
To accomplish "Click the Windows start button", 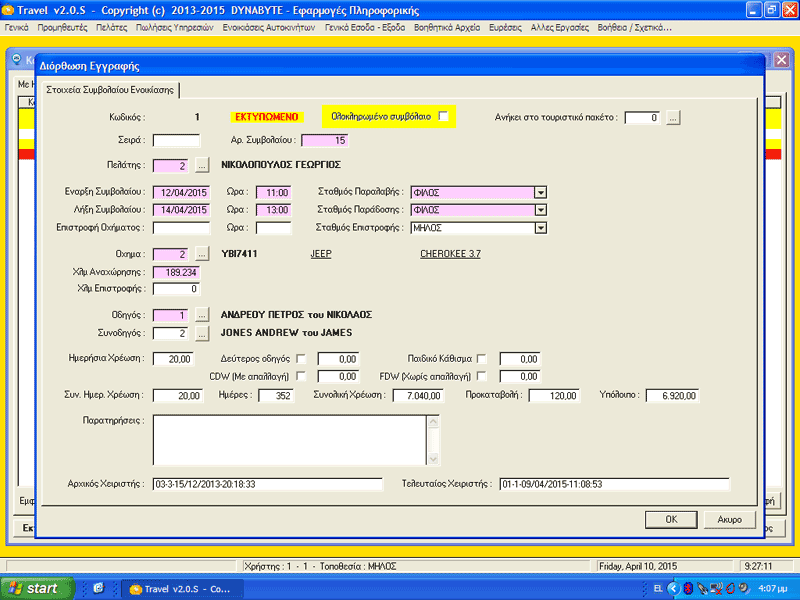I will [x=36, y=588].
